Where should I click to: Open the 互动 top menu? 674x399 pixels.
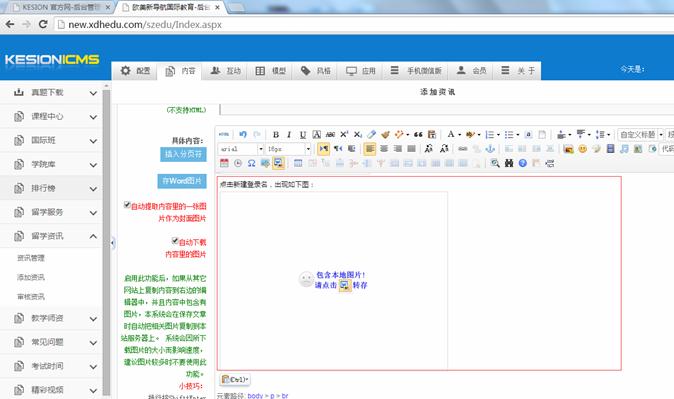click(x=226, y=71)
